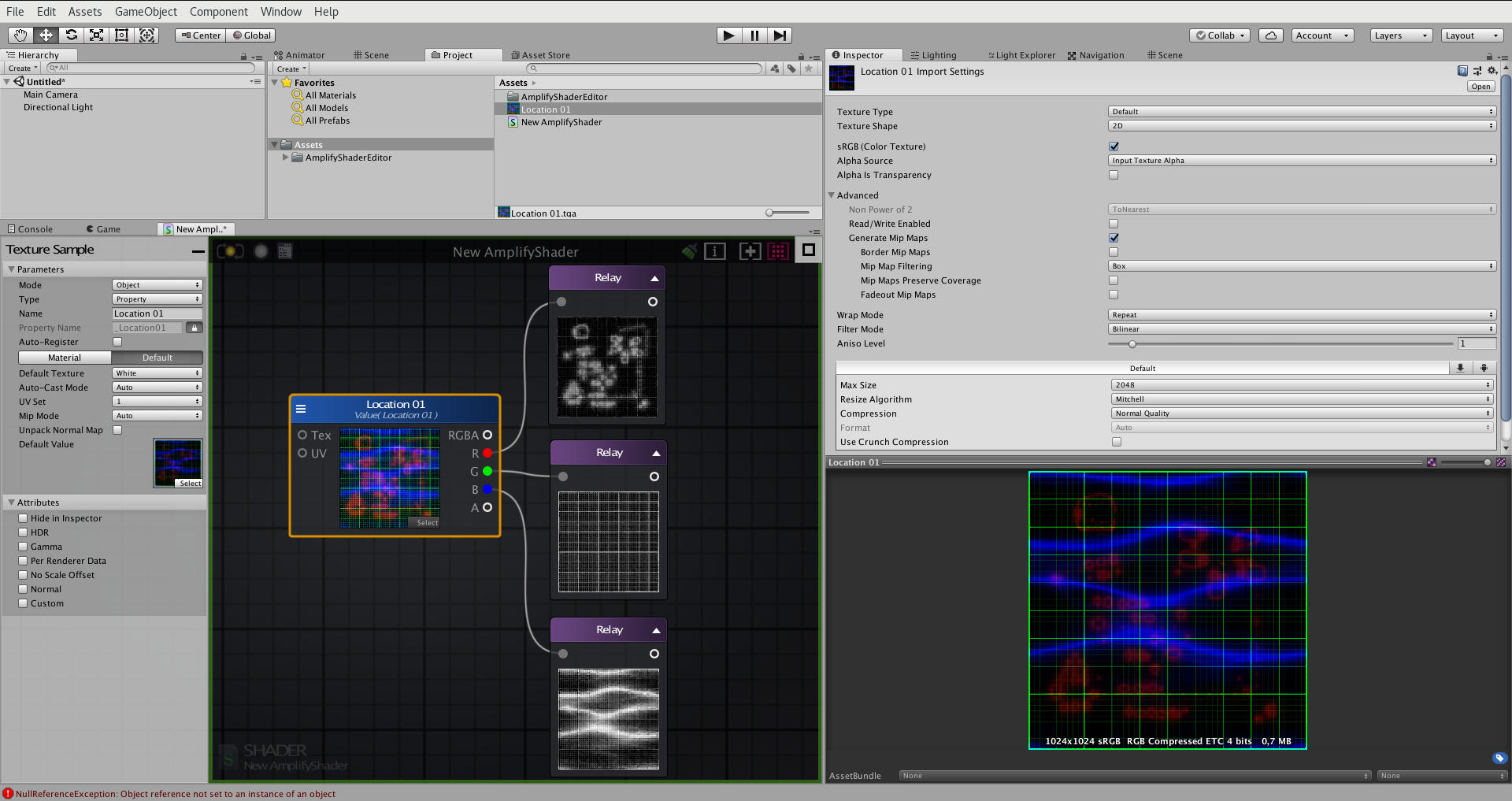Open the GameObject menu
This screenshot has width=1512, height=801.
click(x=146, y=11)
